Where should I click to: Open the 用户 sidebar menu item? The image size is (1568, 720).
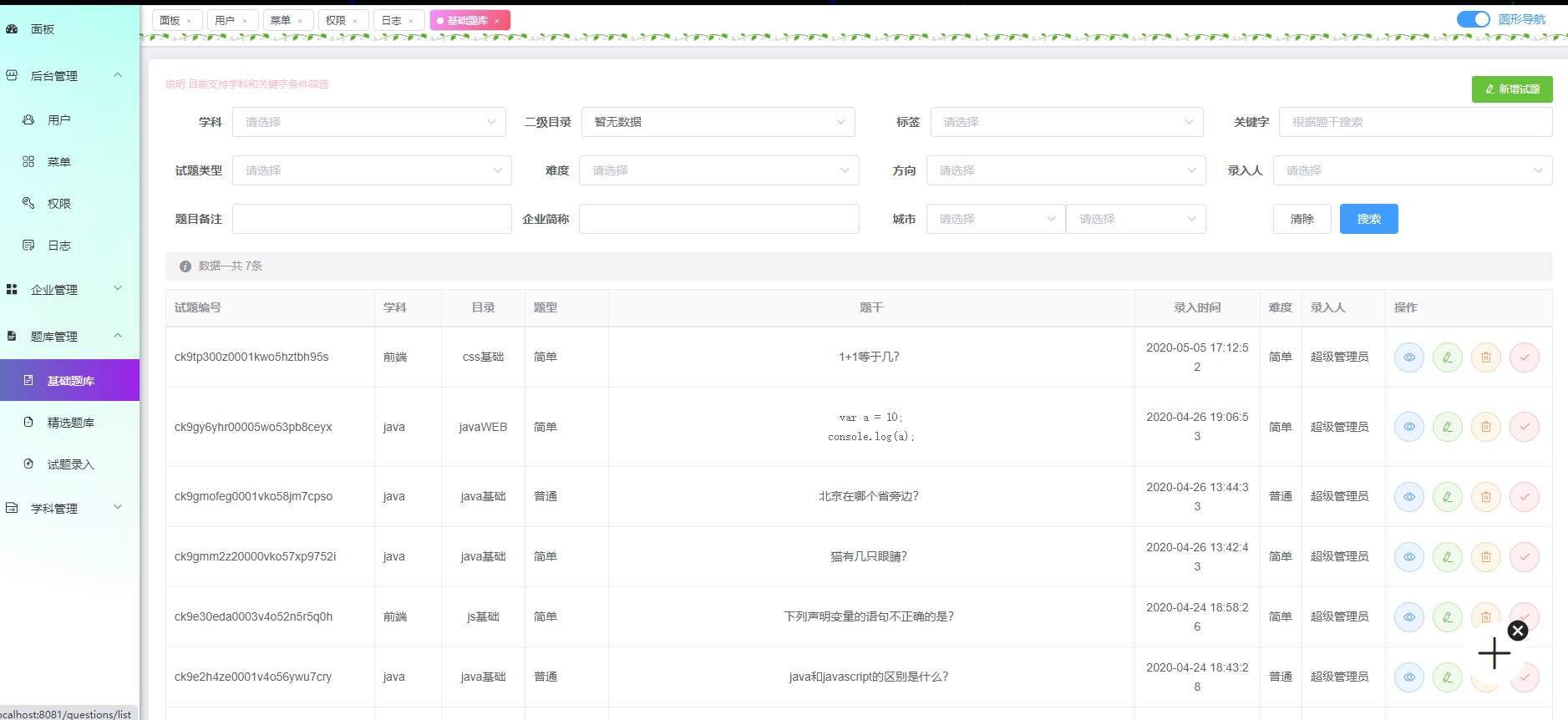pyautogui.click(x=69, y=120)
